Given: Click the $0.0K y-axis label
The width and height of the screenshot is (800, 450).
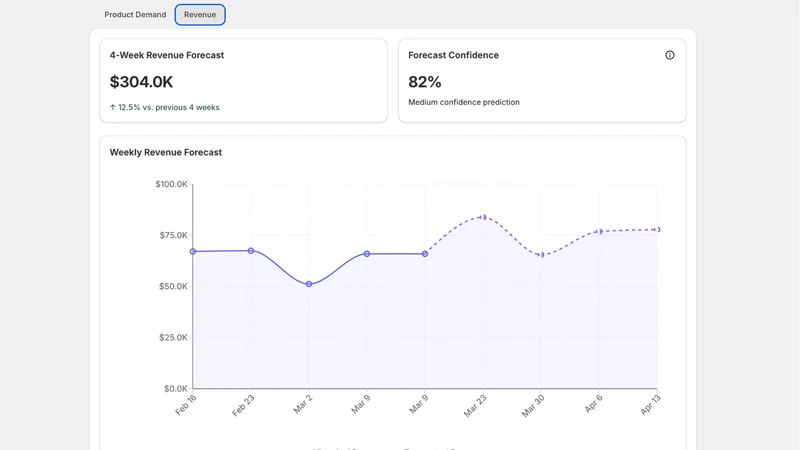Looking at the screenshot, I should 176,389.
